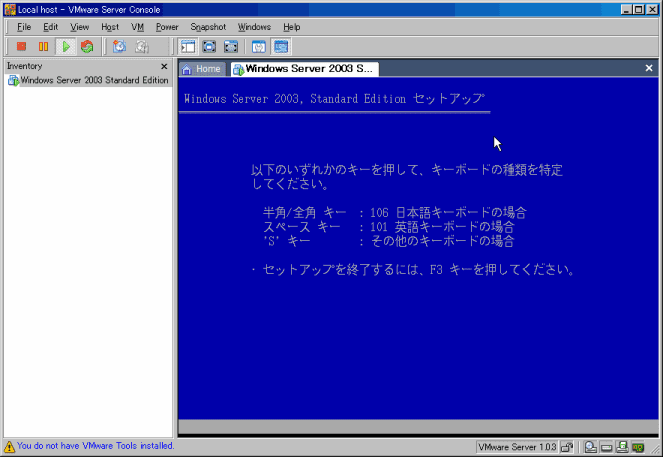Click the window resize grip in status bar corner
This screenshot has width=663, height=457.
click(x=655, y=451)
